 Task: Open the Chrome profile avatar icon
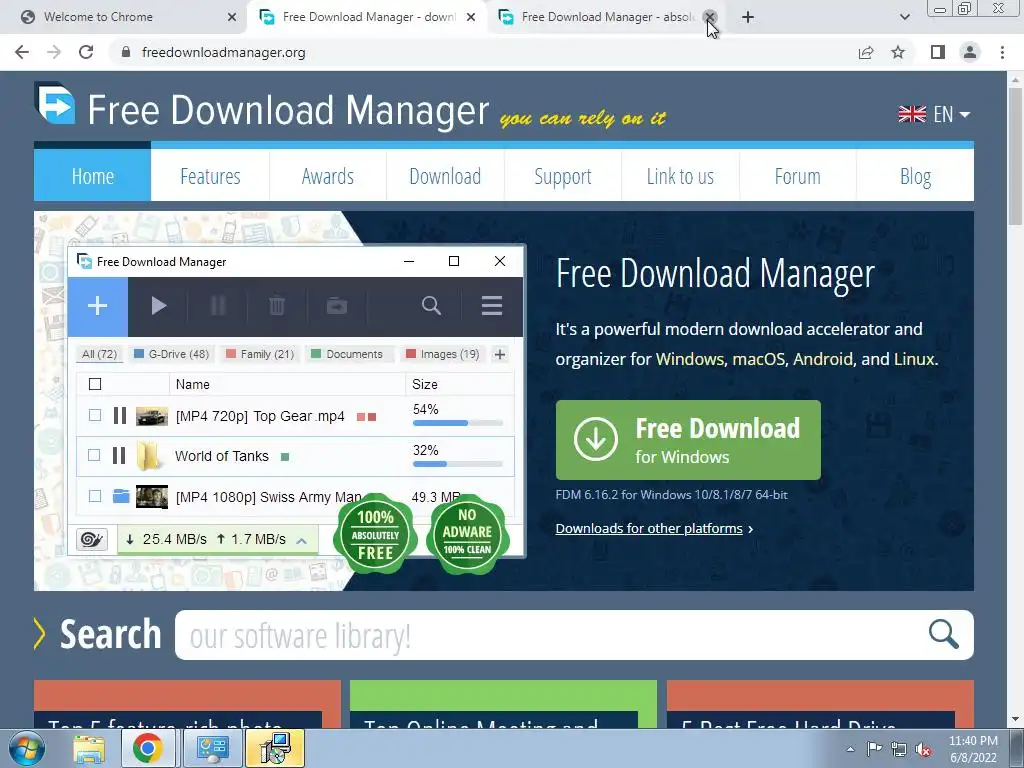[x=970, y=52]
